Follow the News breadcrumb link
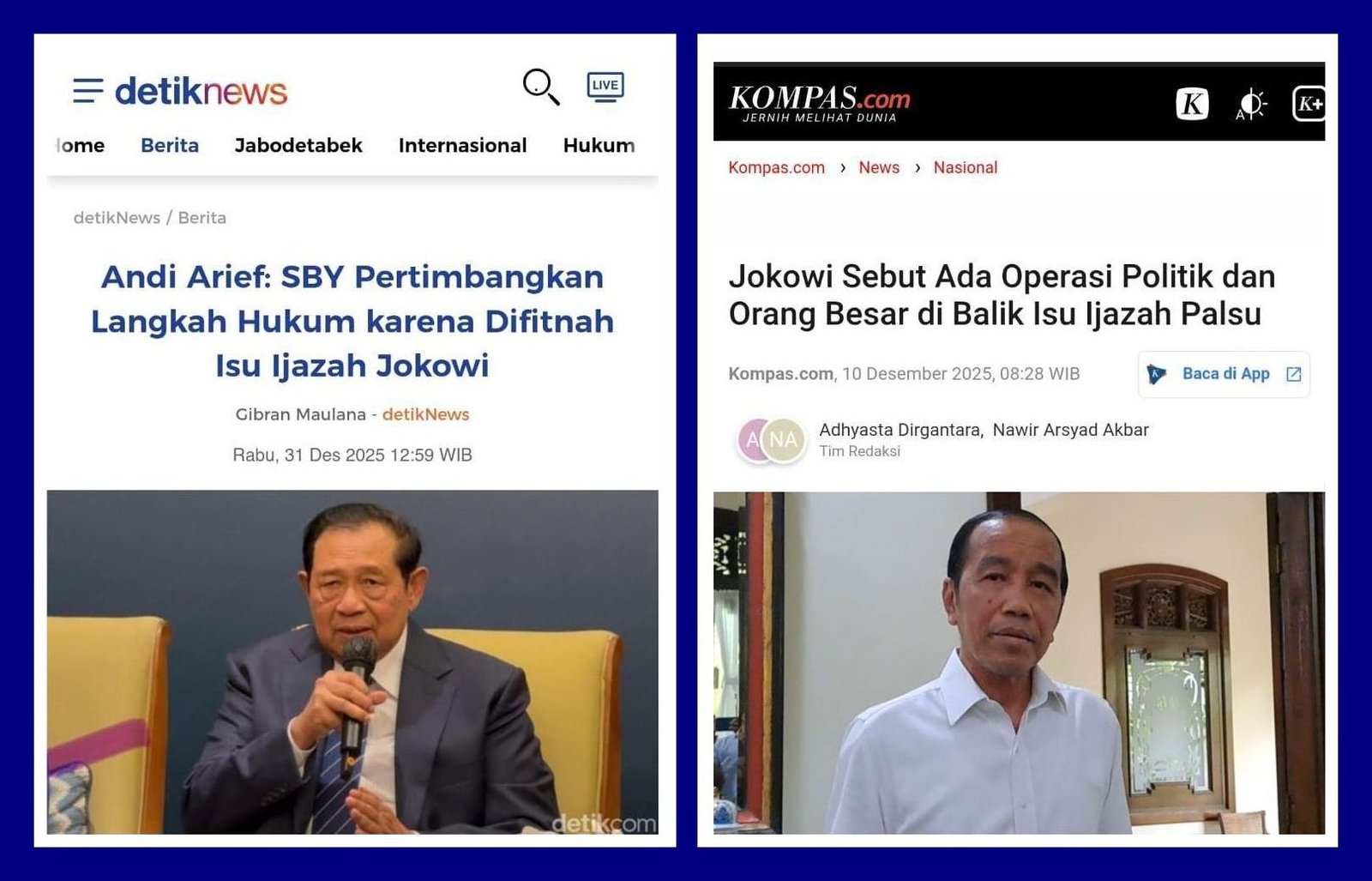Viewport: 1372px width, 881px height. point(879,167)
